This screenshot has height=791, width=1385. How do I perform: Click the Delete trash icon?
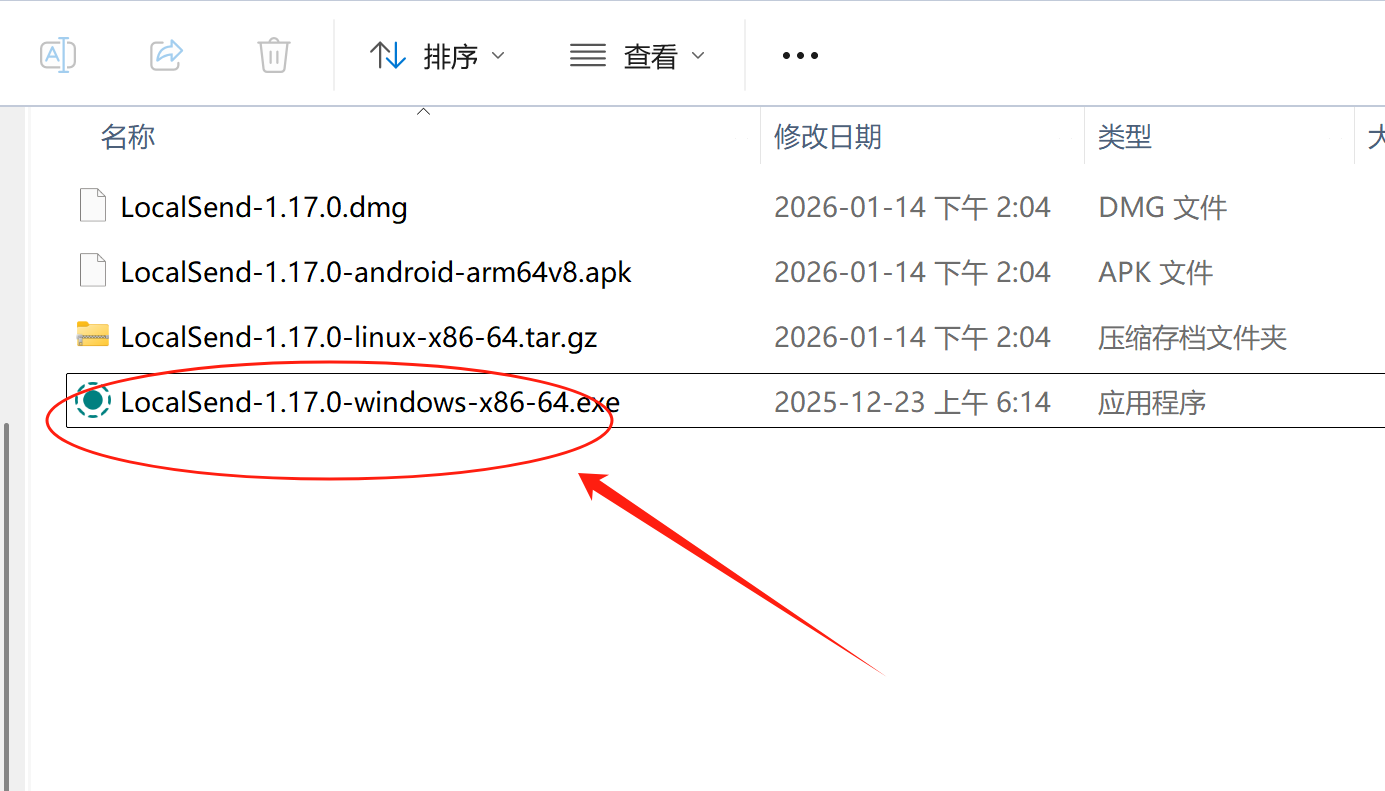click(x=274, y=55)
